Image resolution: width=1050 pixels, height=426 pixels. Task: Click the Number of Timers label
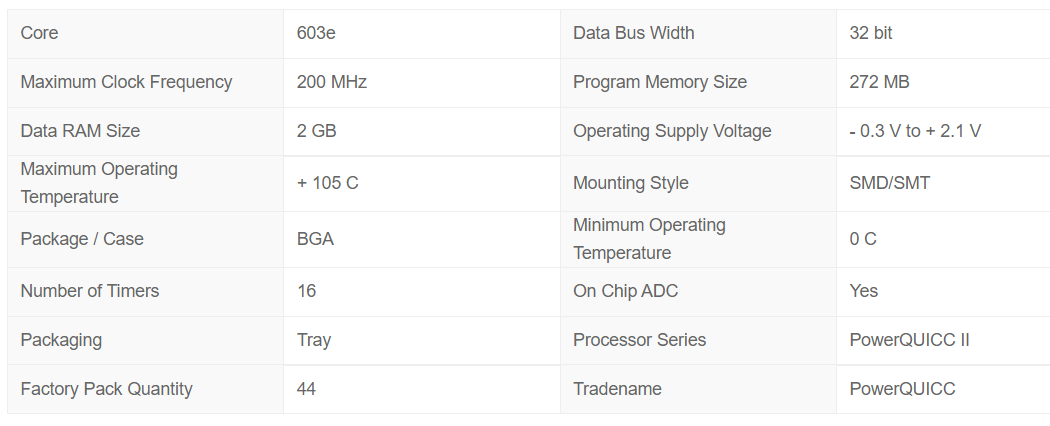[90, 291]
